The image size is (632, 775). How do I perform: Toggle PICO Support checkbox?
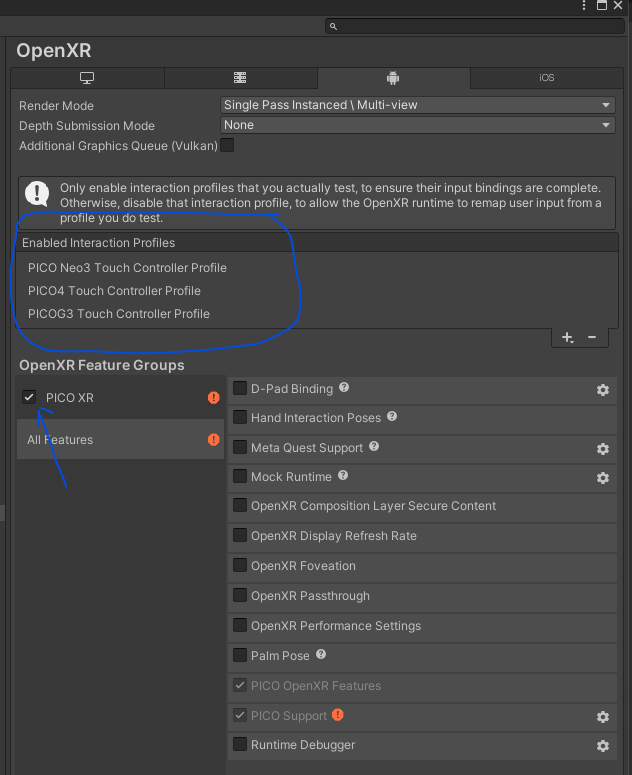coord(240,715)
